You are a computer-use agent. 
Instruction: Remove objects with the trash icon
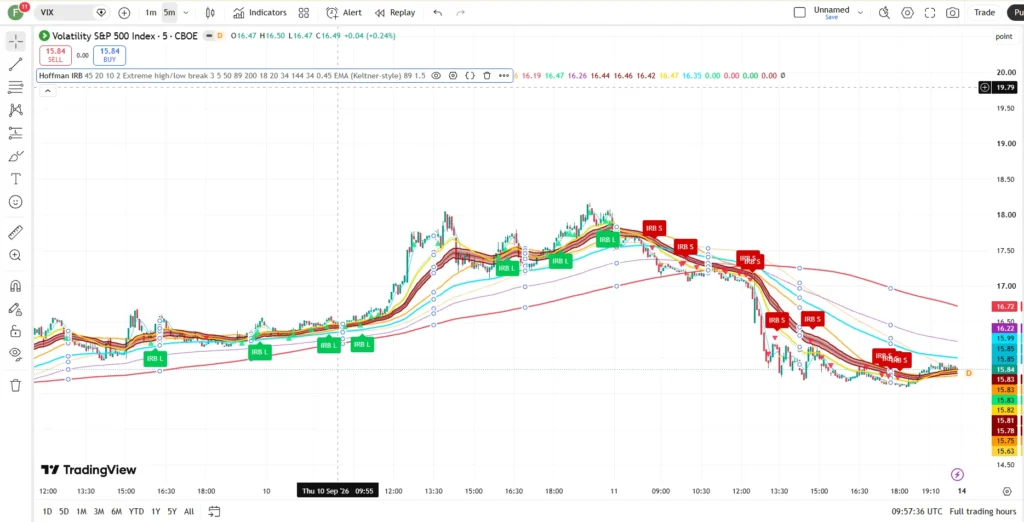pos(16,385)
